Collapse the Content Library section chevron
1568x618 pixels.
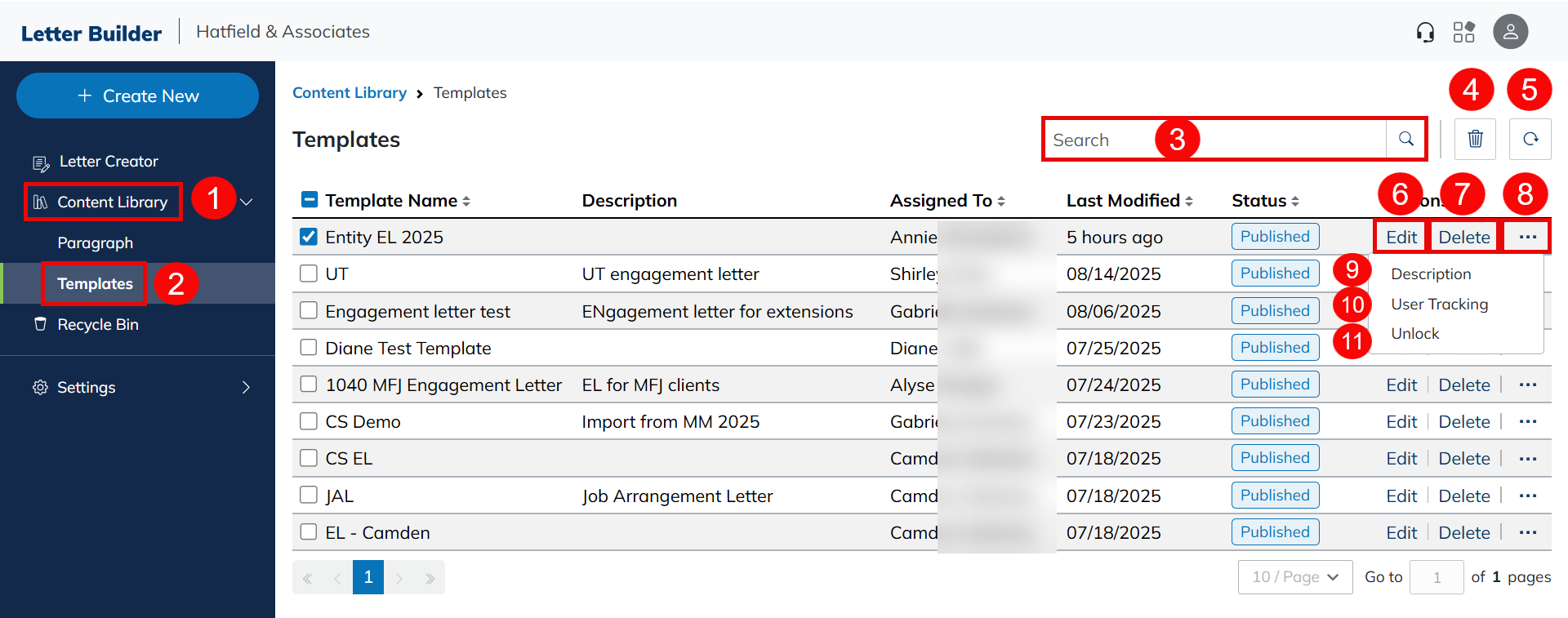[x=246, y=202]
